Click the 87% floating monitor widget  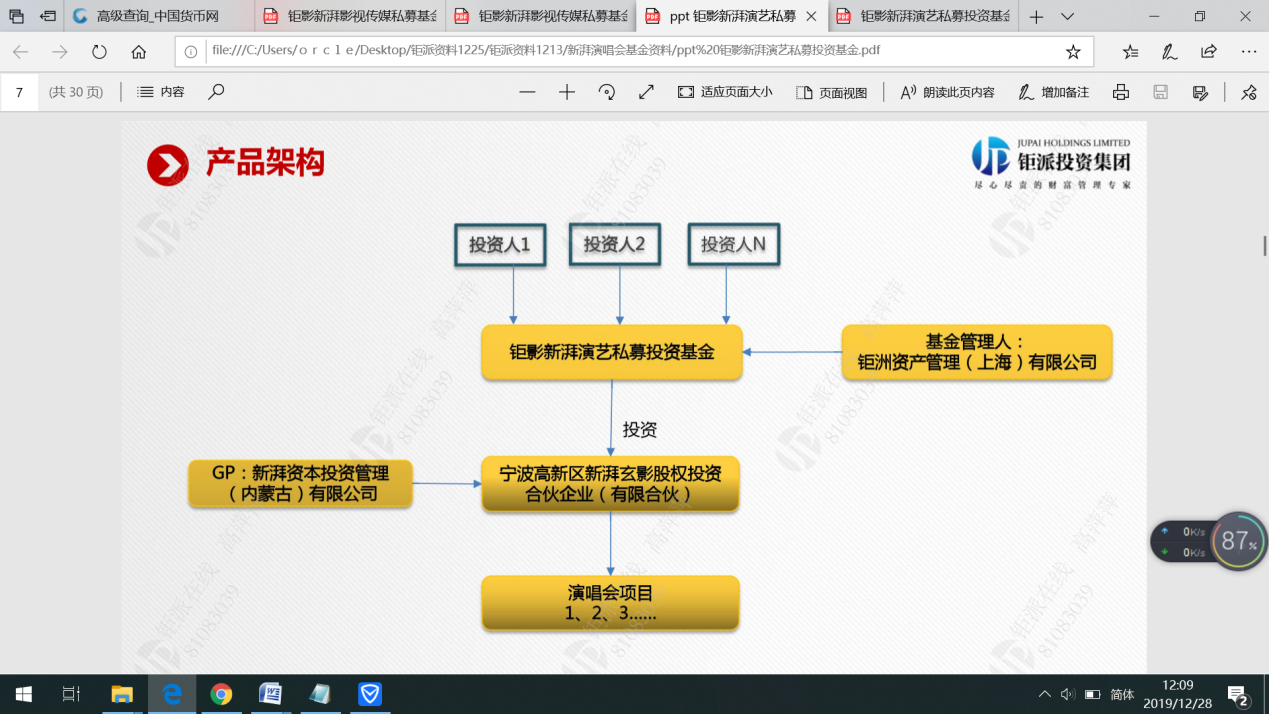coord(1238,541)
